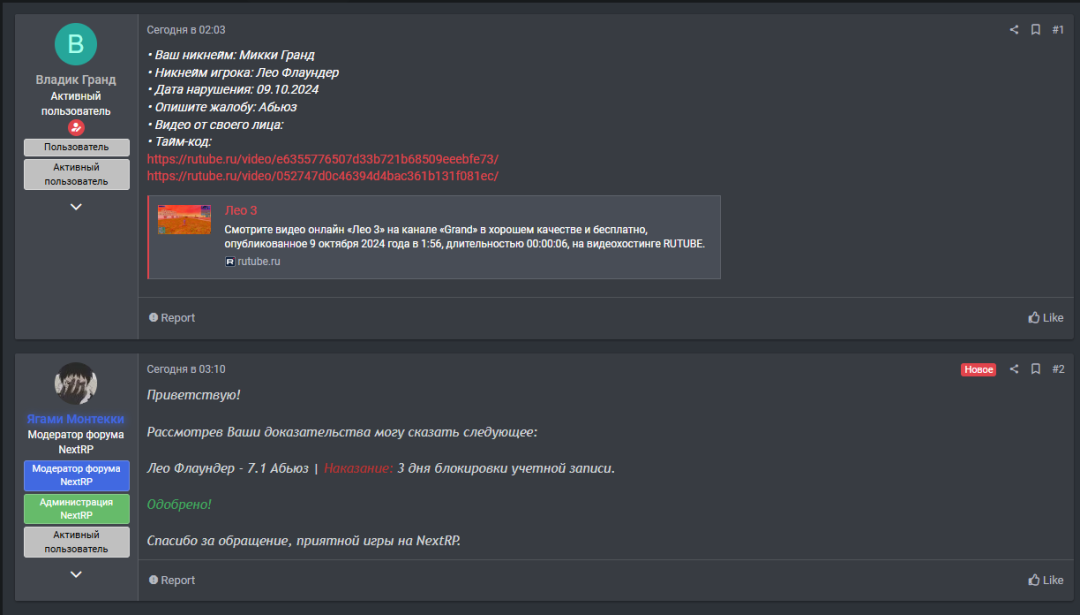
Task: Open Ягами Монтекки username profile
Action: (76, 419)
